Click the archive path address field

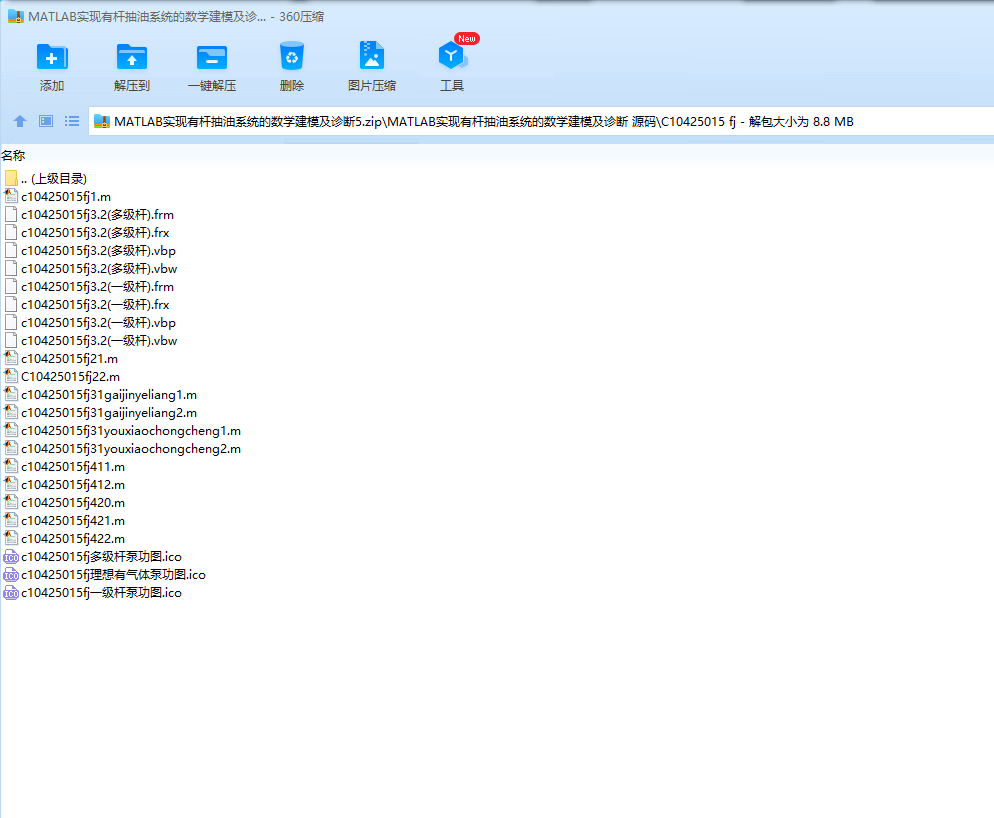[541, 121]
